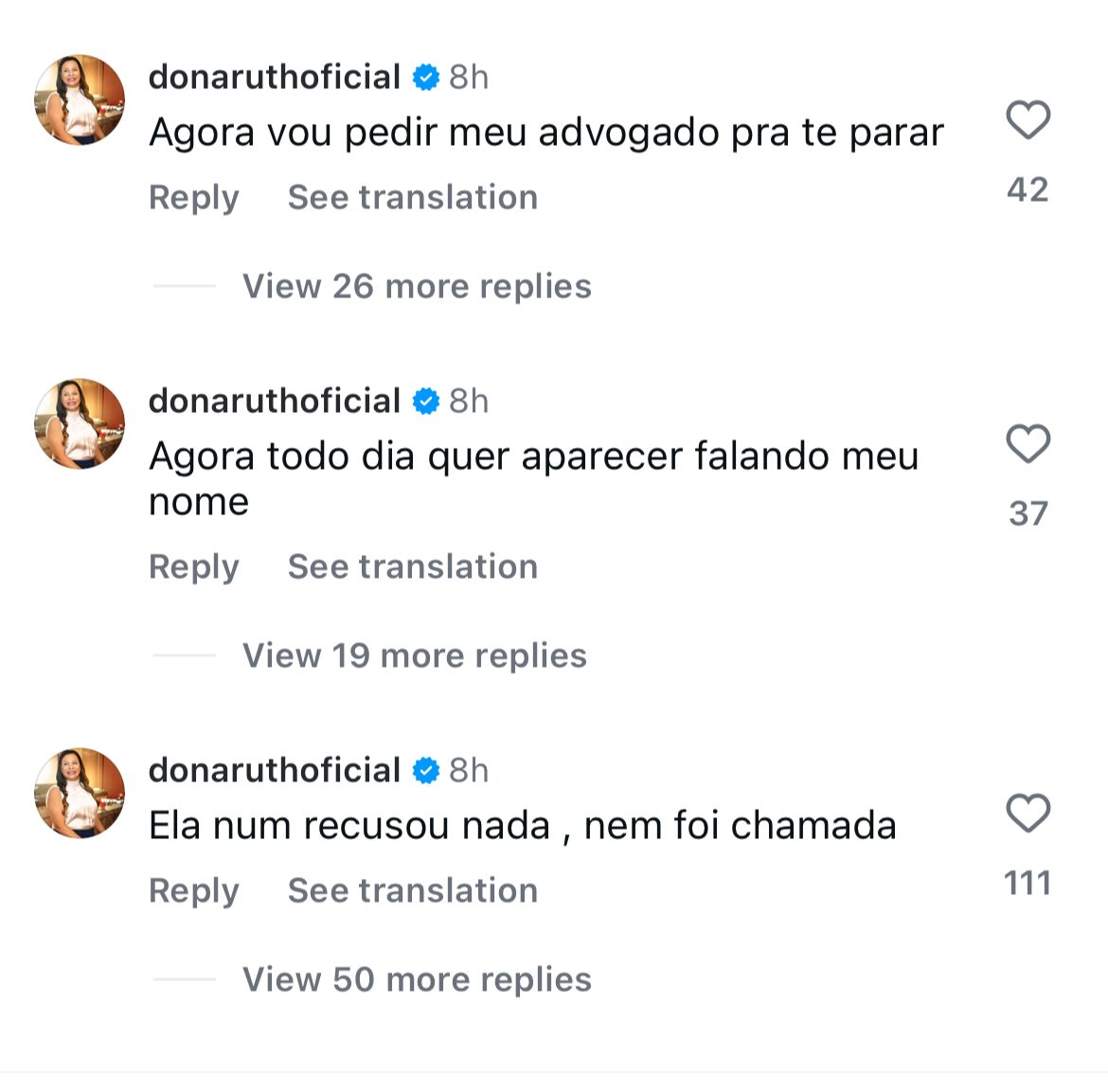The width and height of the screenshot is (1108, 1092).
Task: Like the comment 'Ela num recusou nada'
Action: pos(1028,812)
